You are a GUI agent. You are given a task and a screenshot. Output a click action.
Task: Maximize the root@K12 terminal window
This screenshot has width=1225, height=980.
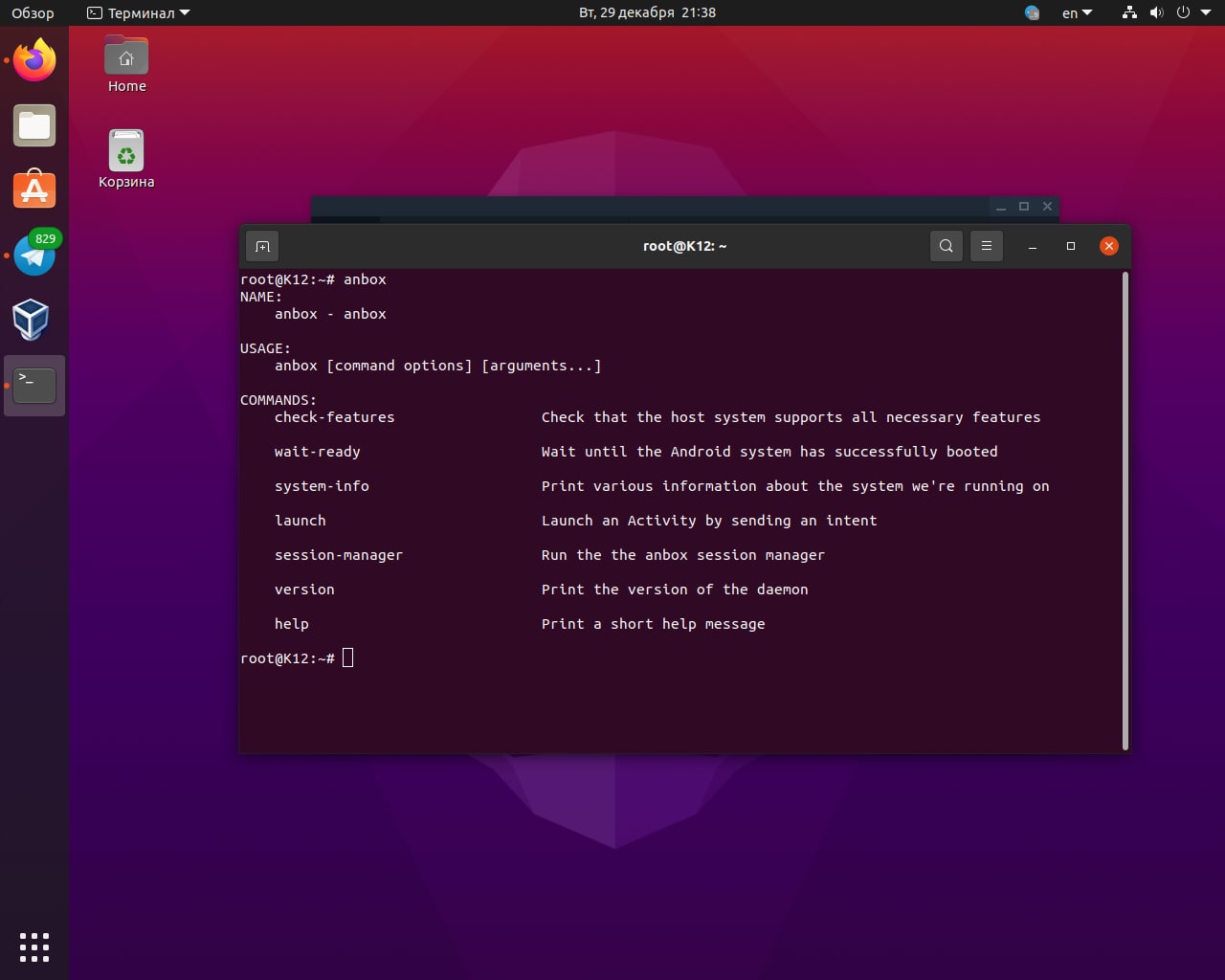(x=1071, y=246)
